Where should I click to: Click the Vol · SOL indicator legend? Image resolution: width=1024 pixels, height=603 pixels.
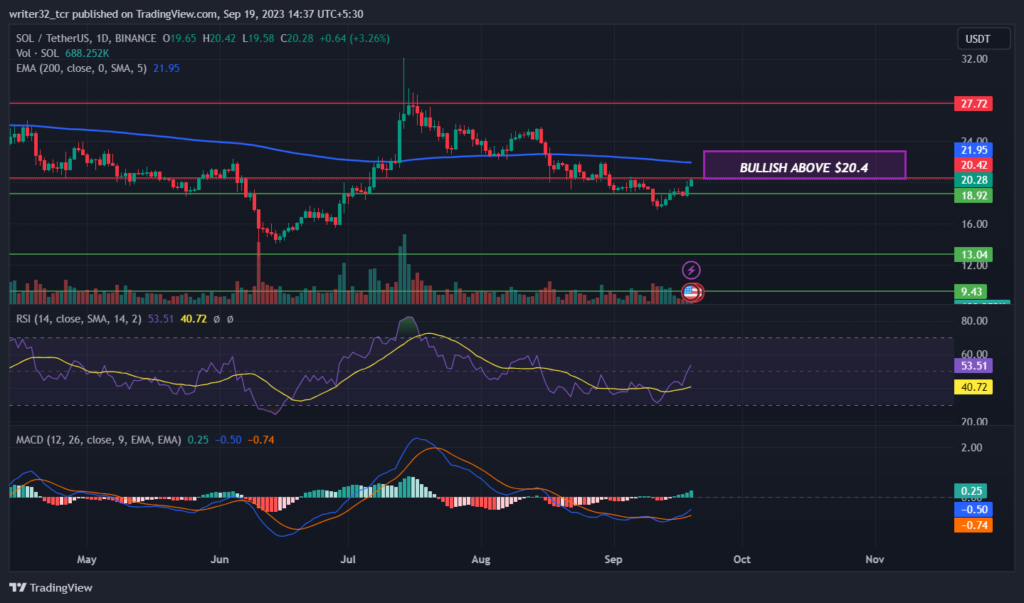[37, 54]
